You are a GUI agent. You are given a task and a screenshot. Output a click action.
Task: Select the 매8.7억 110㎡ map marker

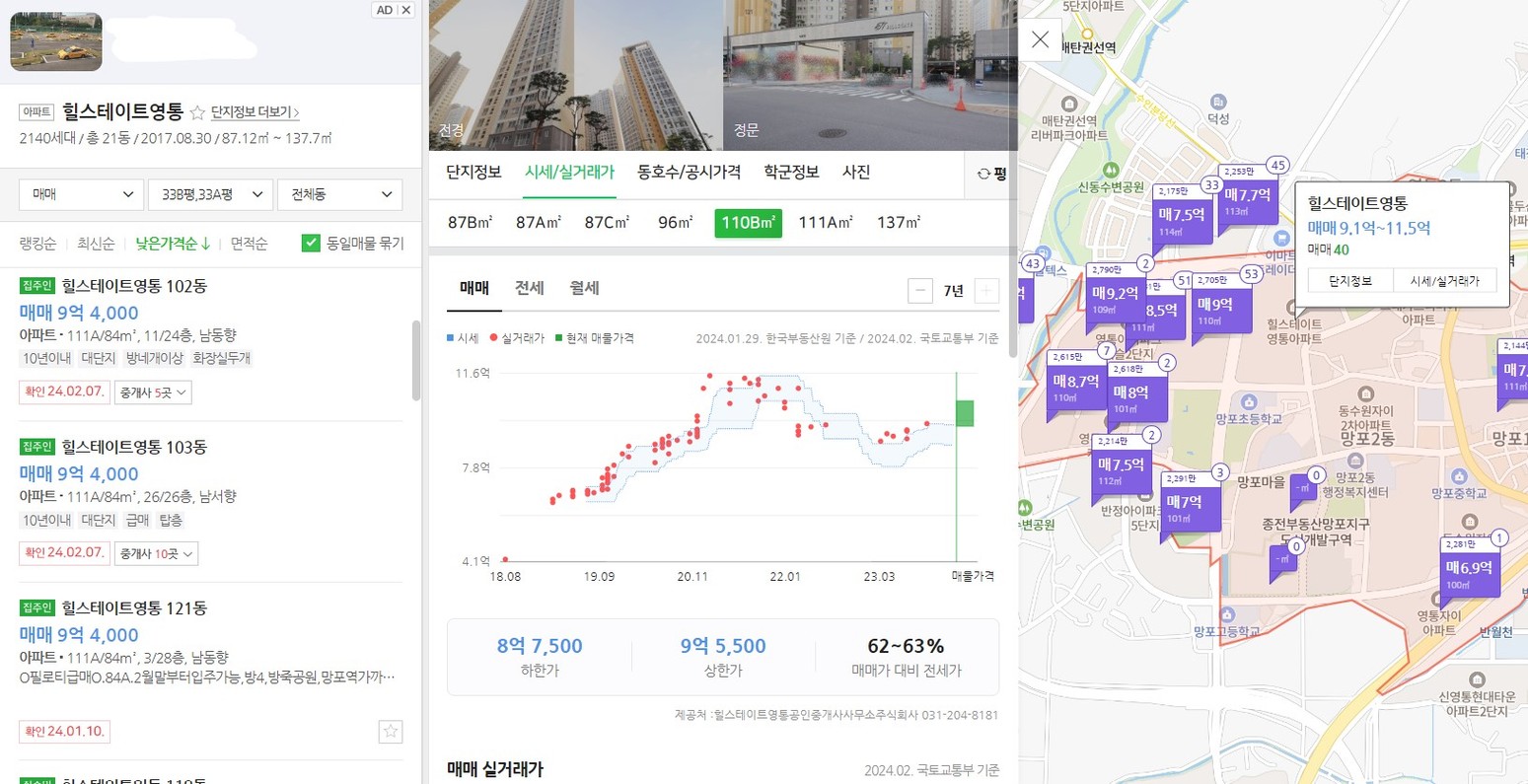[x=1075, y=386]
